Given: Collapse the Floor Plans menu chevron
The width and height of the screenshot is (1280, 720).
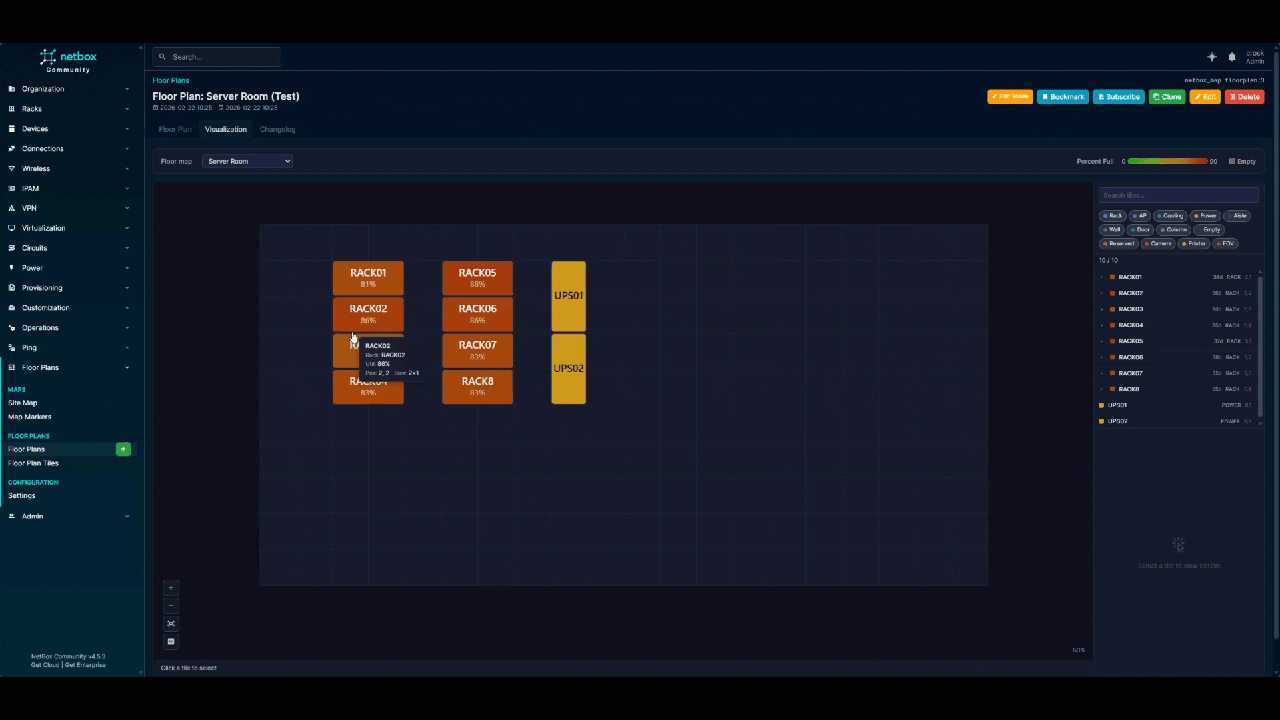Looking at the screenshot, I should click(127, 368).
